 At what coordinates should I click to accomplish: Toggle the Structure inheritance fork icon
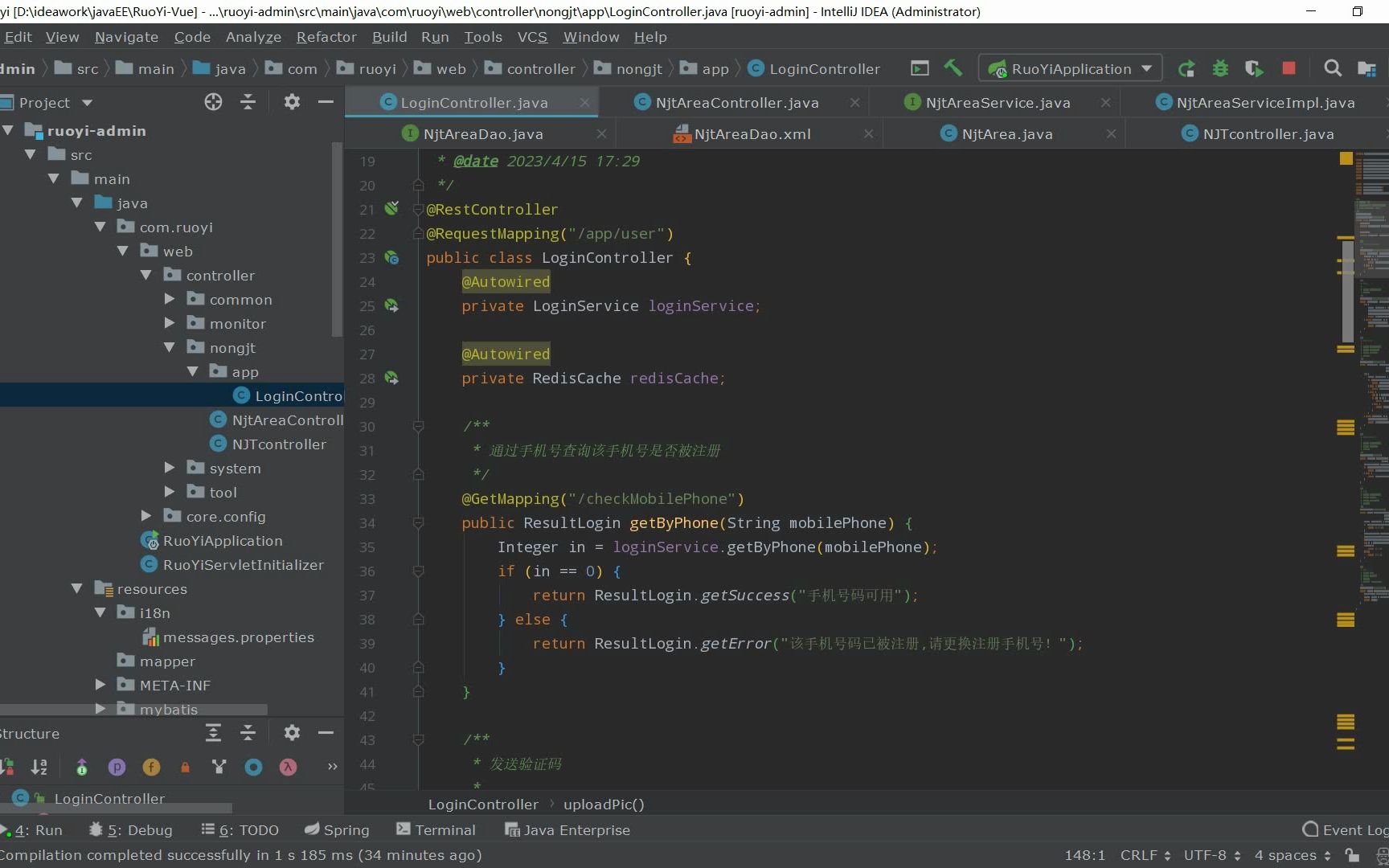pyautogui.click(x=219, y=767)
